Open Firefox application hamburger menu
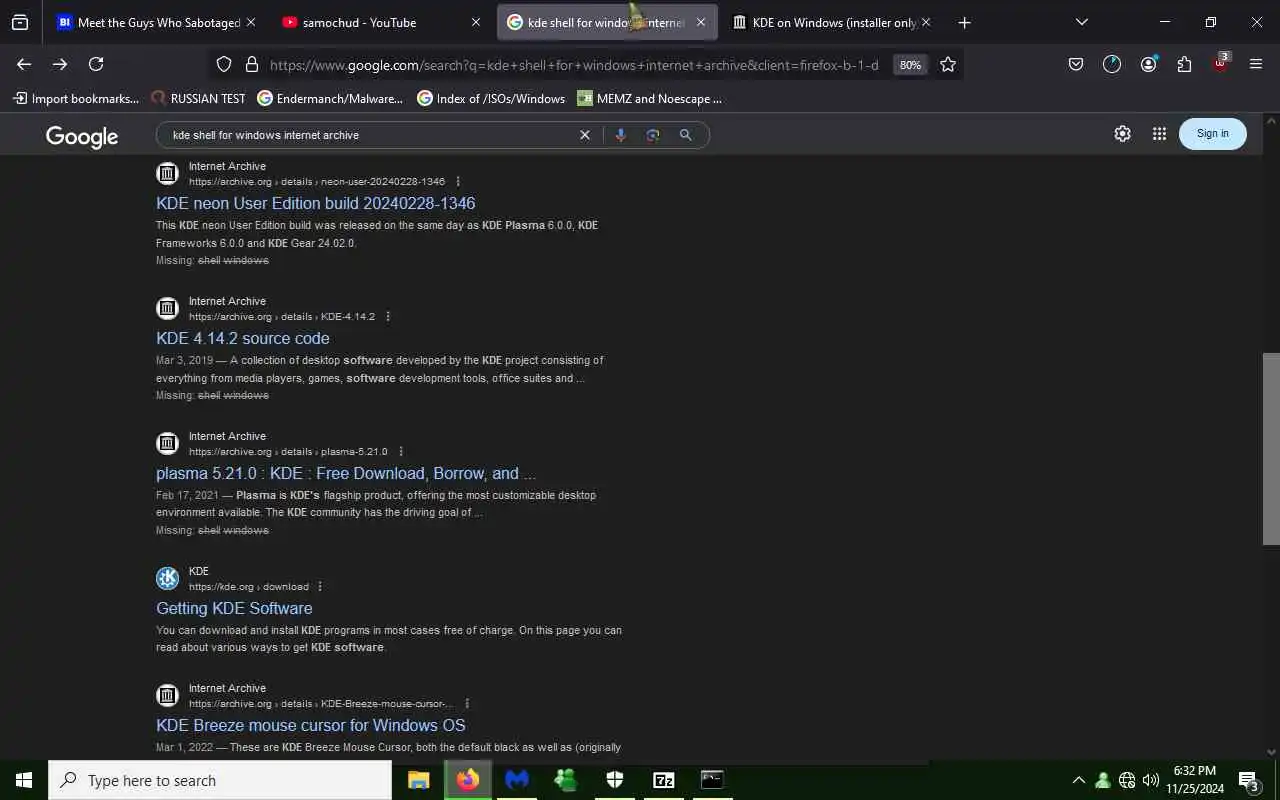This screenshot has width=1280, height=800. coord(1256,64)
